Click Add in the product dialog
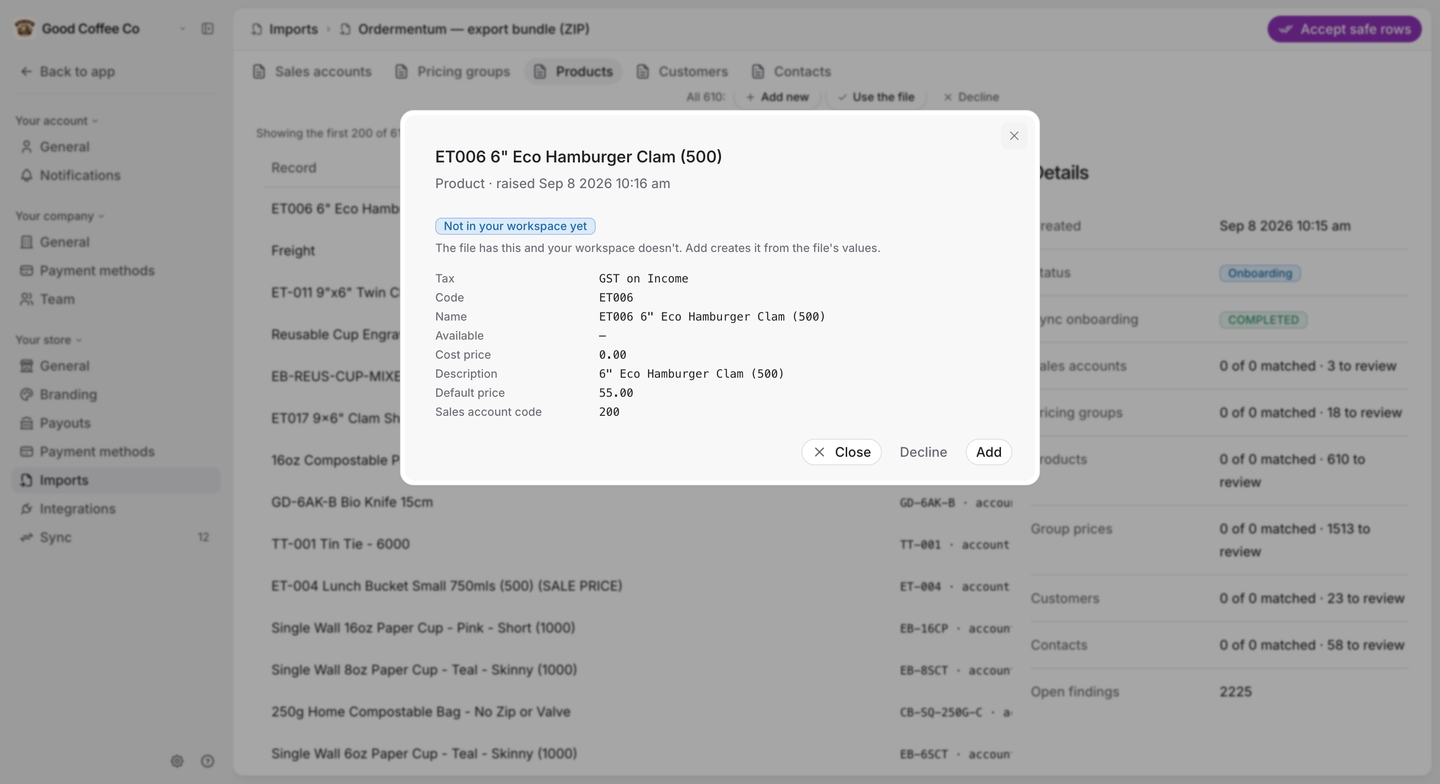The image size is (1440, 784). click(x=989, y=452)
